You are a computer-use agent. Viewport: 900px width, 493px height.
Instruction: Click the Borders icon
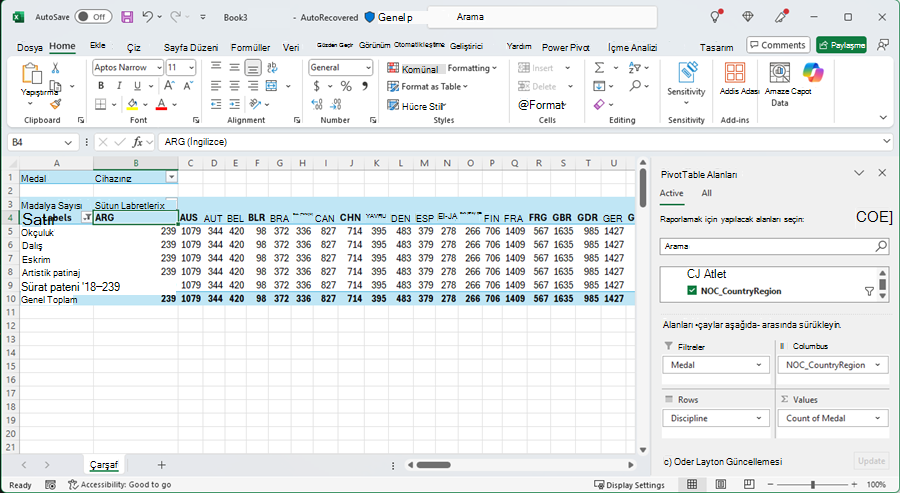101,104
